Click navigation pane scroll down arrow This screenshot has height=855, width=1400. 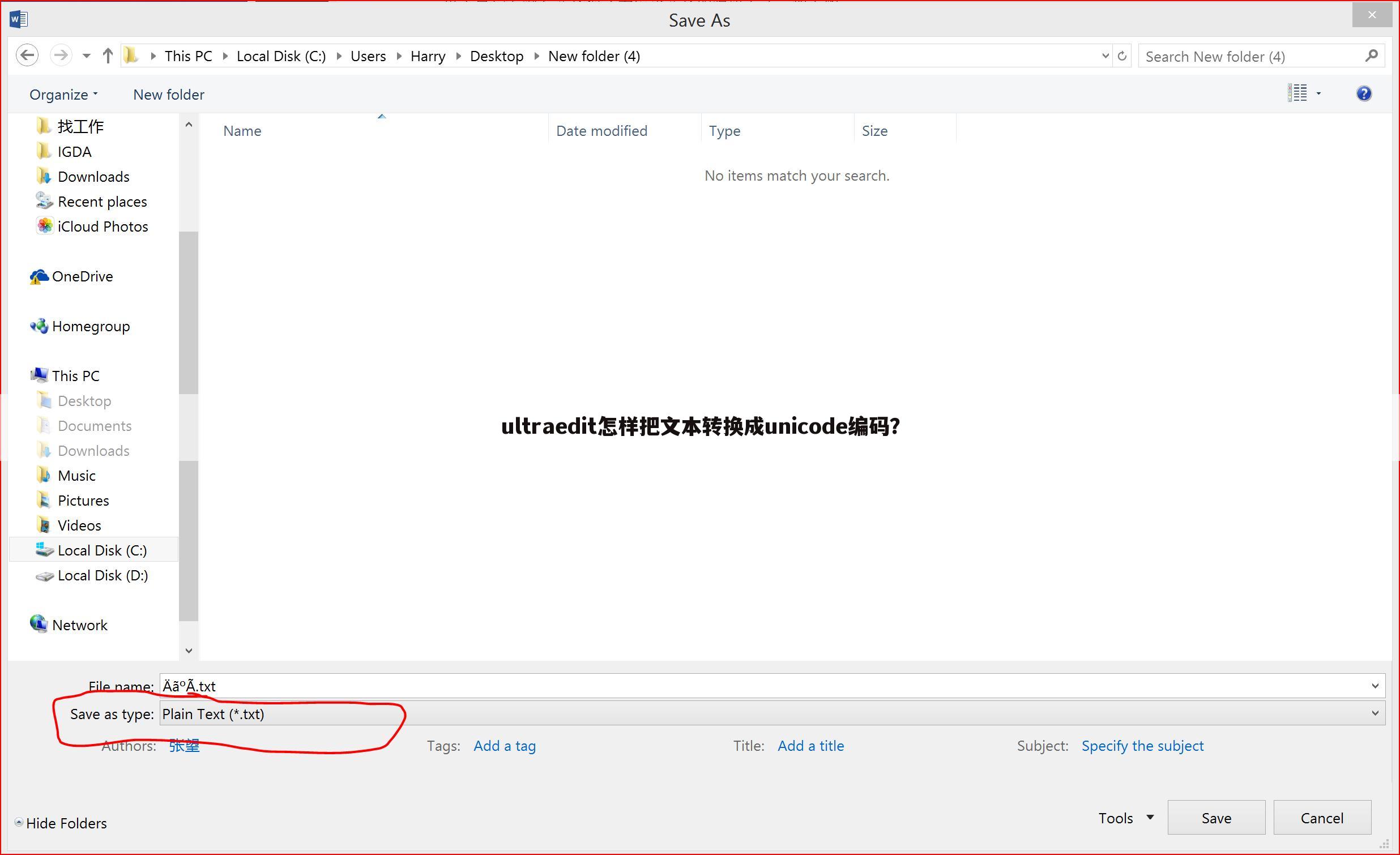[x=189, y=651]
